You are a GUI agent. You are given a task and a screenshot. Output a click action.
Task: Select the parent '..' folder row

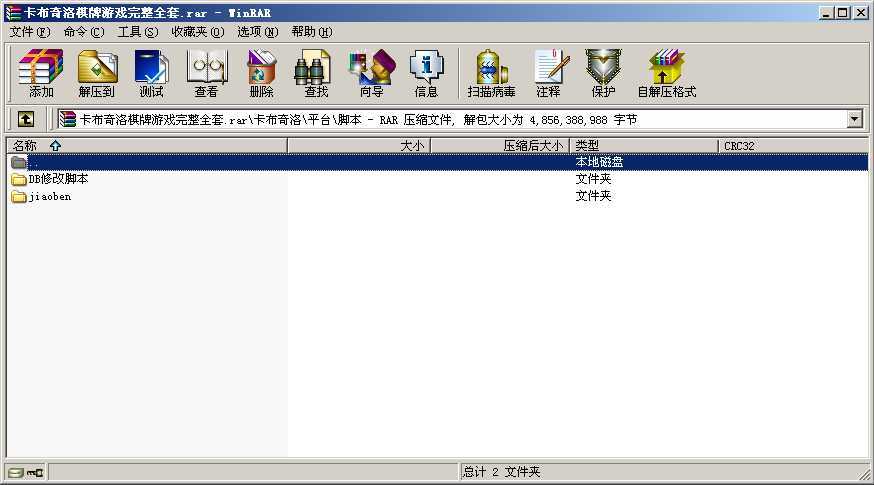pos(437,162)
